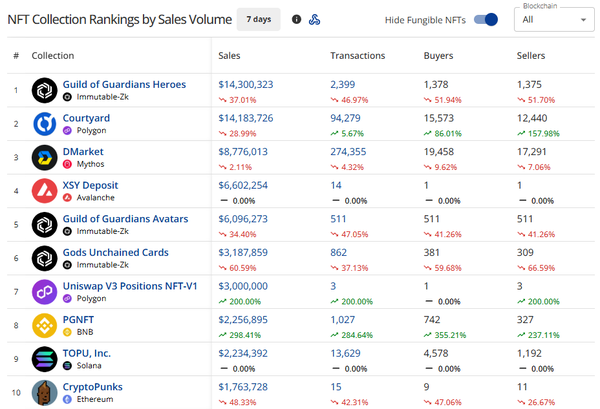
Task: Open the Gods Unchained Cards link
Action: [116, 253]
